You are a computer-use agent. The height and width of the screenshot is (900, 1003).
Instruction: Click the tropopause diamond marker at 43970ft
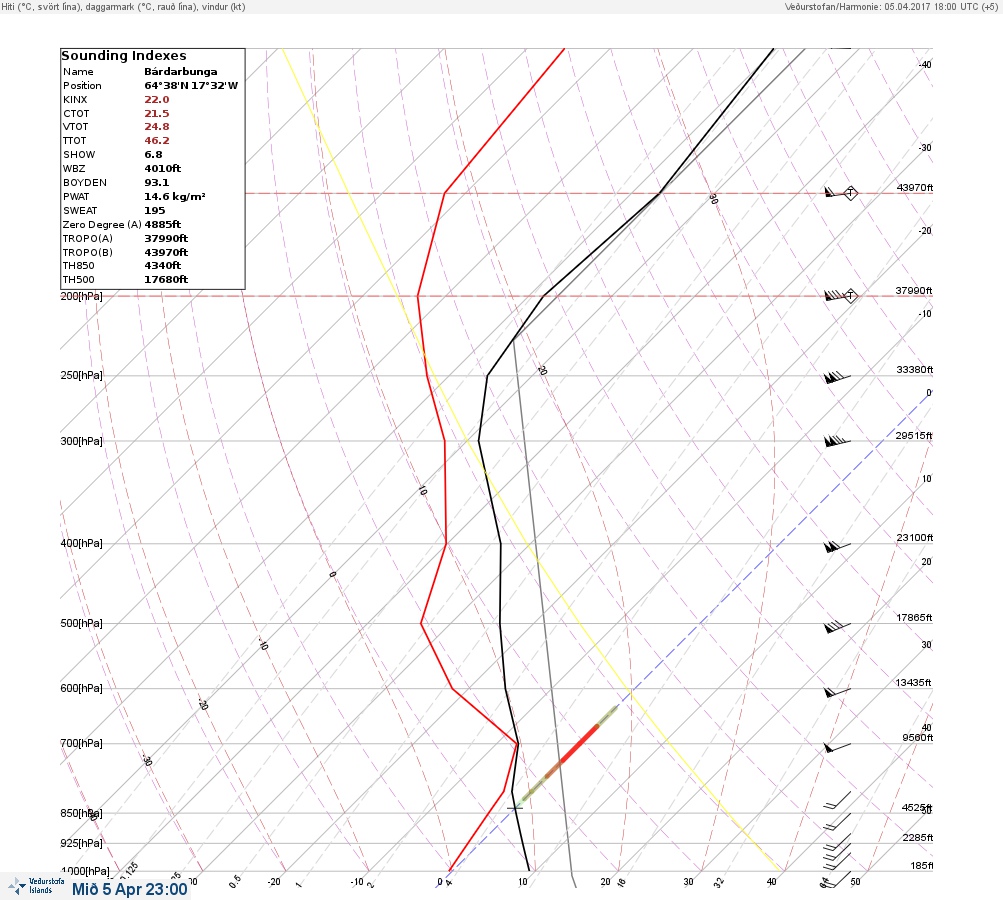point(851,193)
